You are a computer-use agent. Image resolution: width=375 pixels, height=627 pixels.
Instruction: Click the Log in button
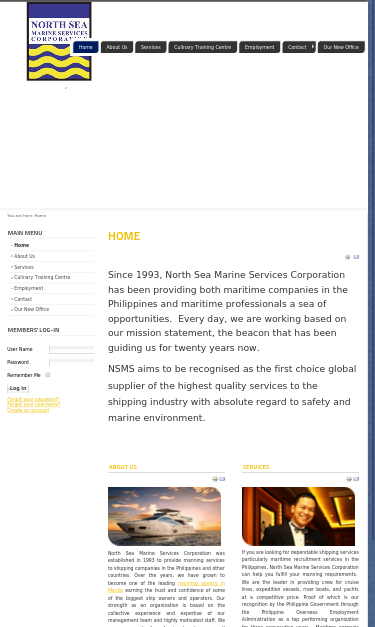[18, 388]
